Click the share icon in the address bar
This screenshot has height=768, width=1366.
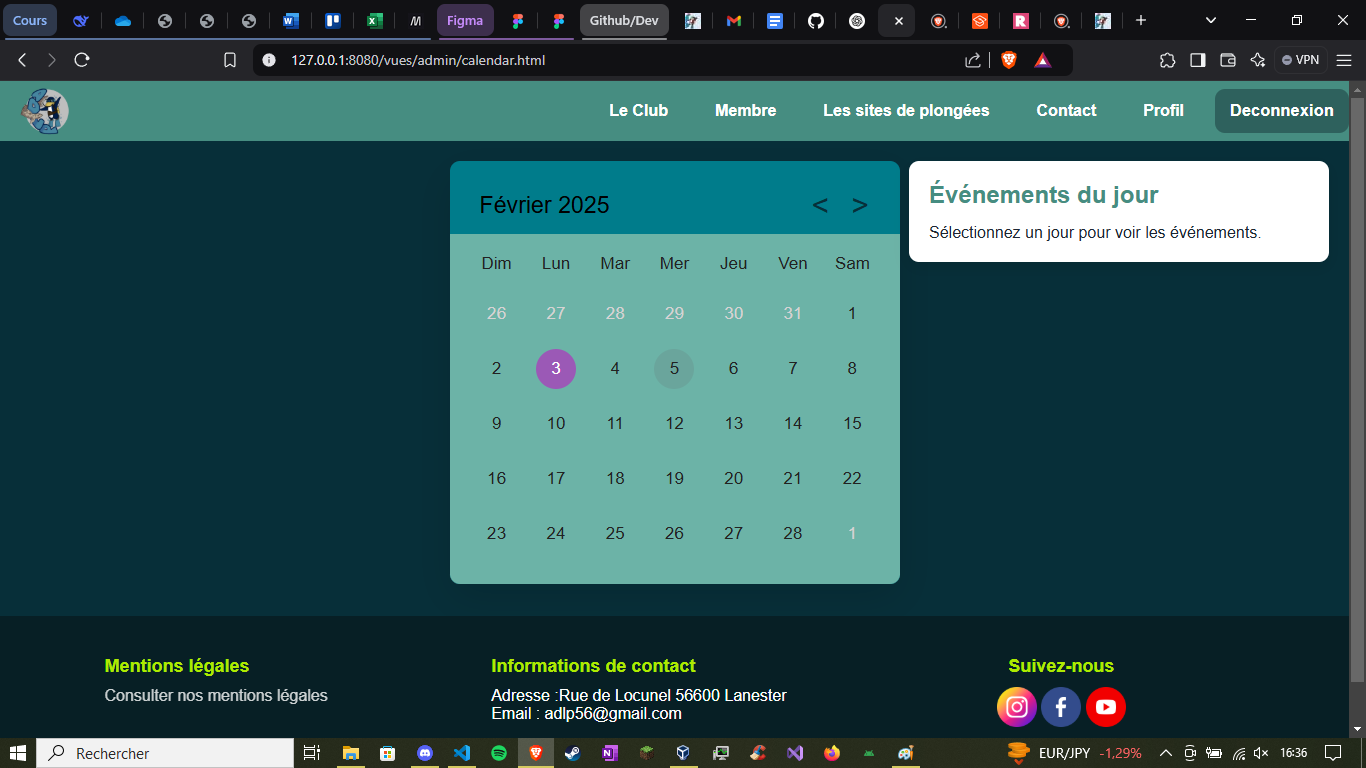click(x=971, y=59)
